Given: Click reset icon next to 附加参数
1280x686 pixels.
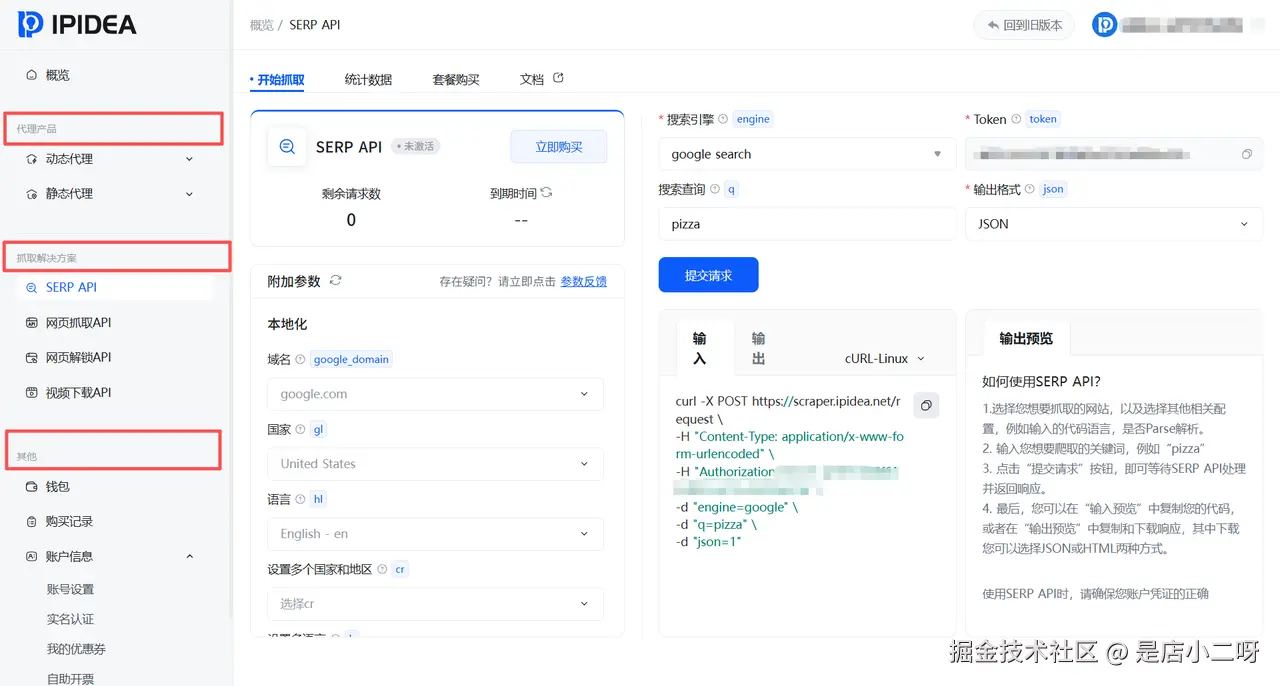Looking at the screenshot, I should 335,281.
